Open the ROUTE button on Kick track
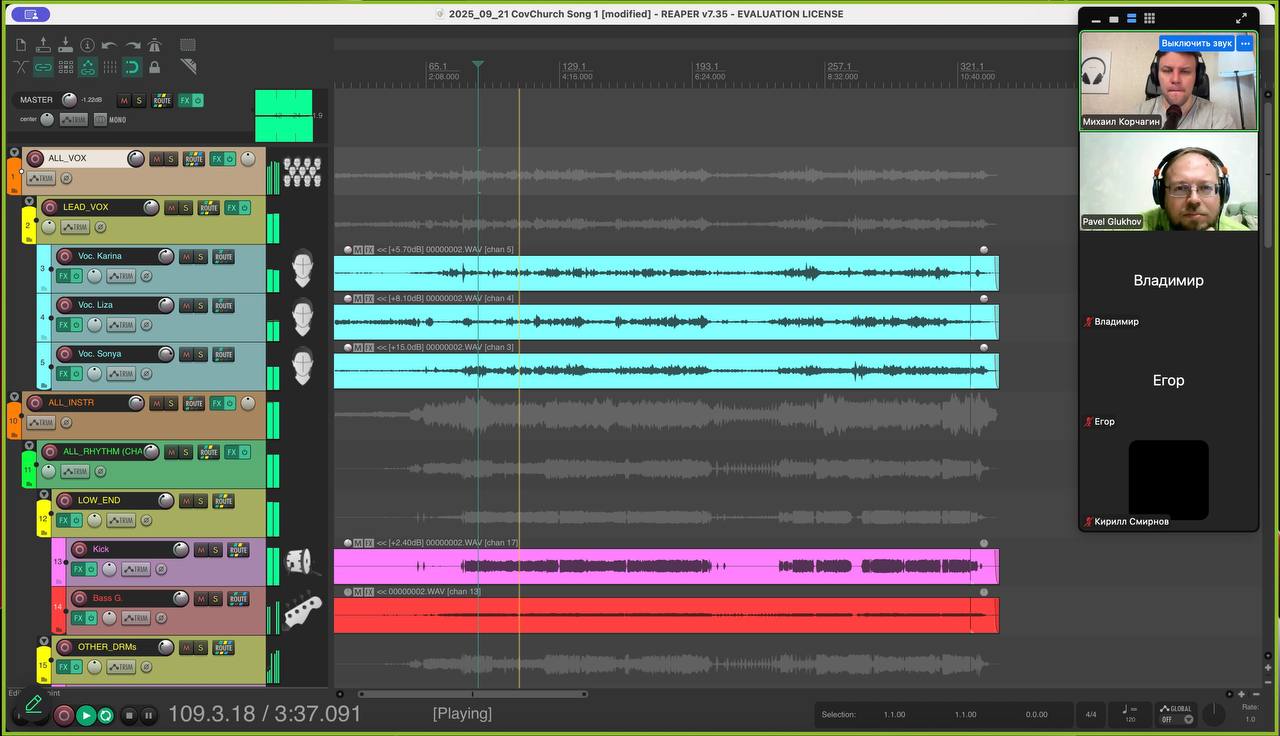The height and width of the screenshot is (736, 1280). (238, 550)
